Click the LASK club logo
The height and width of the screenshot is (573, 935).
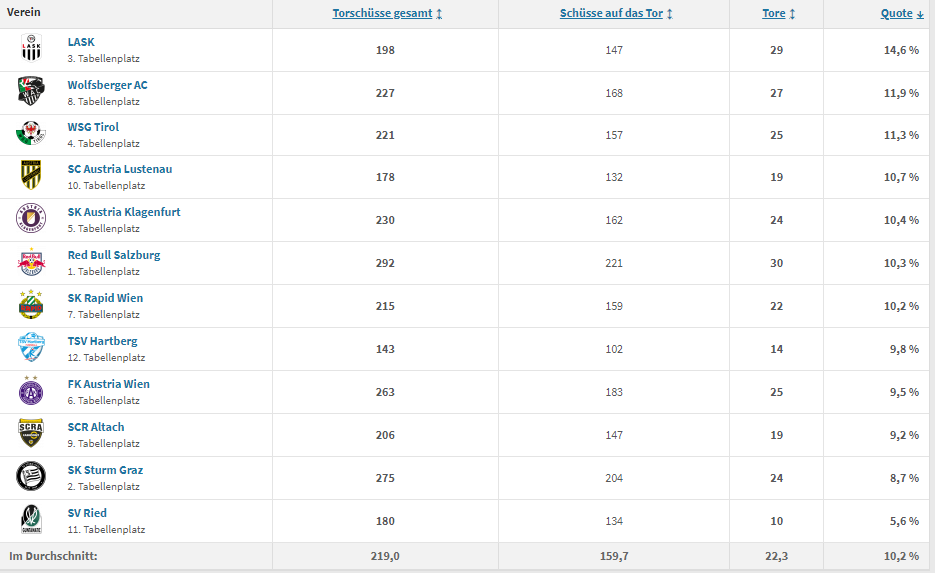pos(31,48)
